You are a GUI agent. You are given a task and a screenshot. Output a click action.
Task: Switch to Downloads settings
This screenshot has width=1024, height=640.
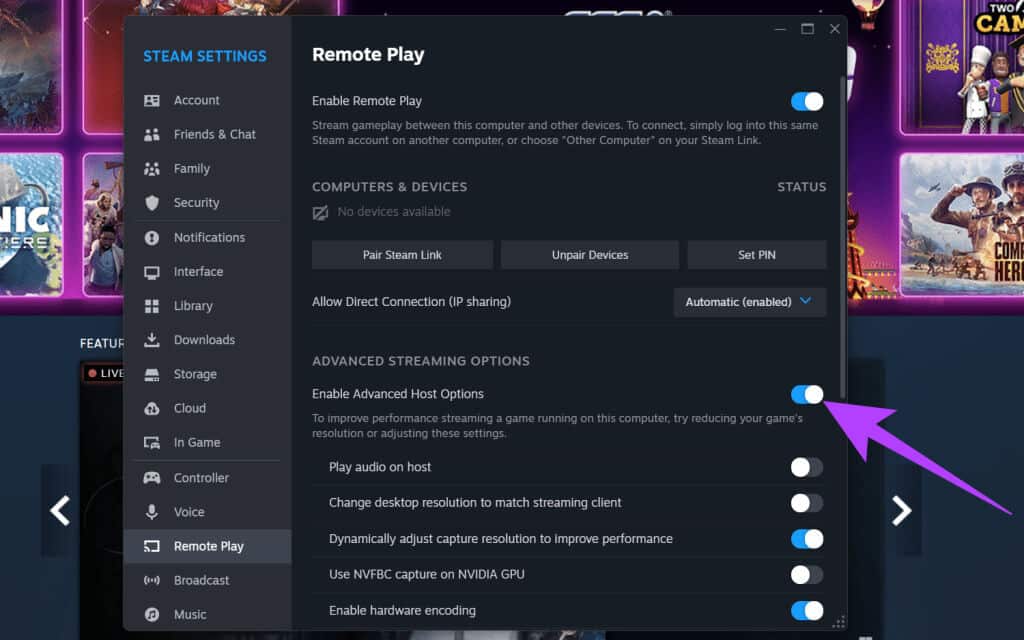tap(208, 340)
